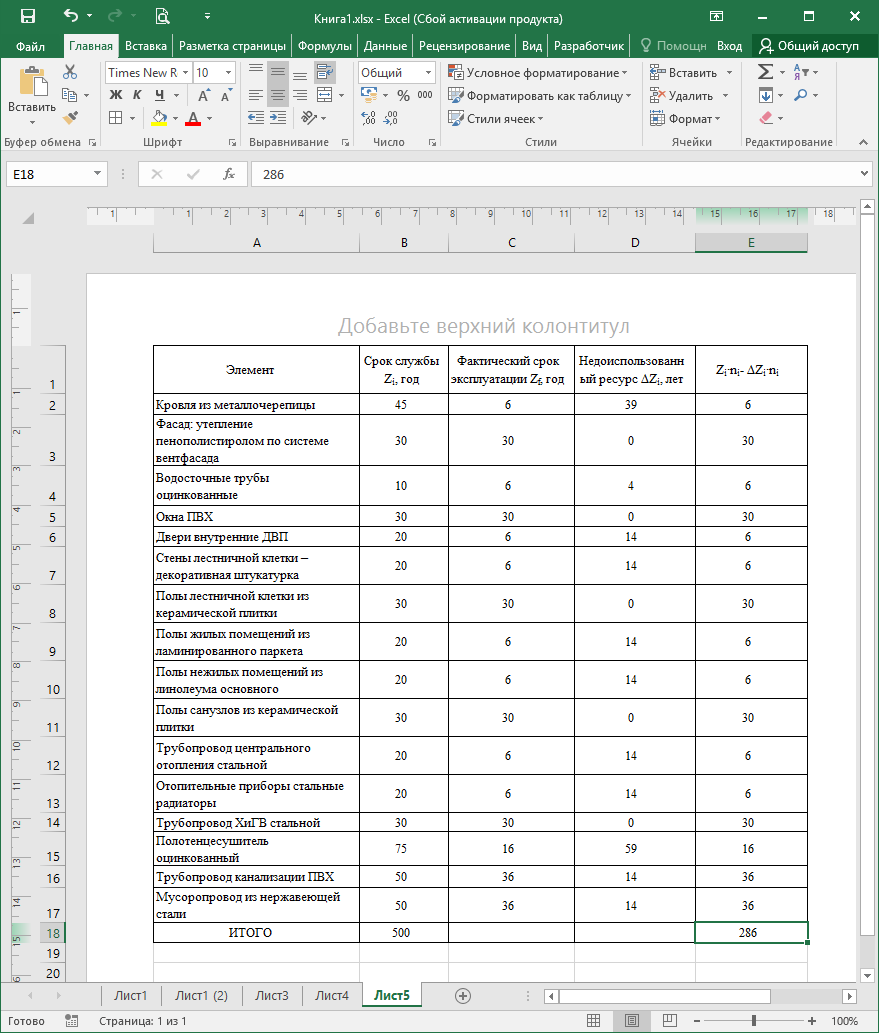Click the Общий доступ share button

tap(809, 46)
